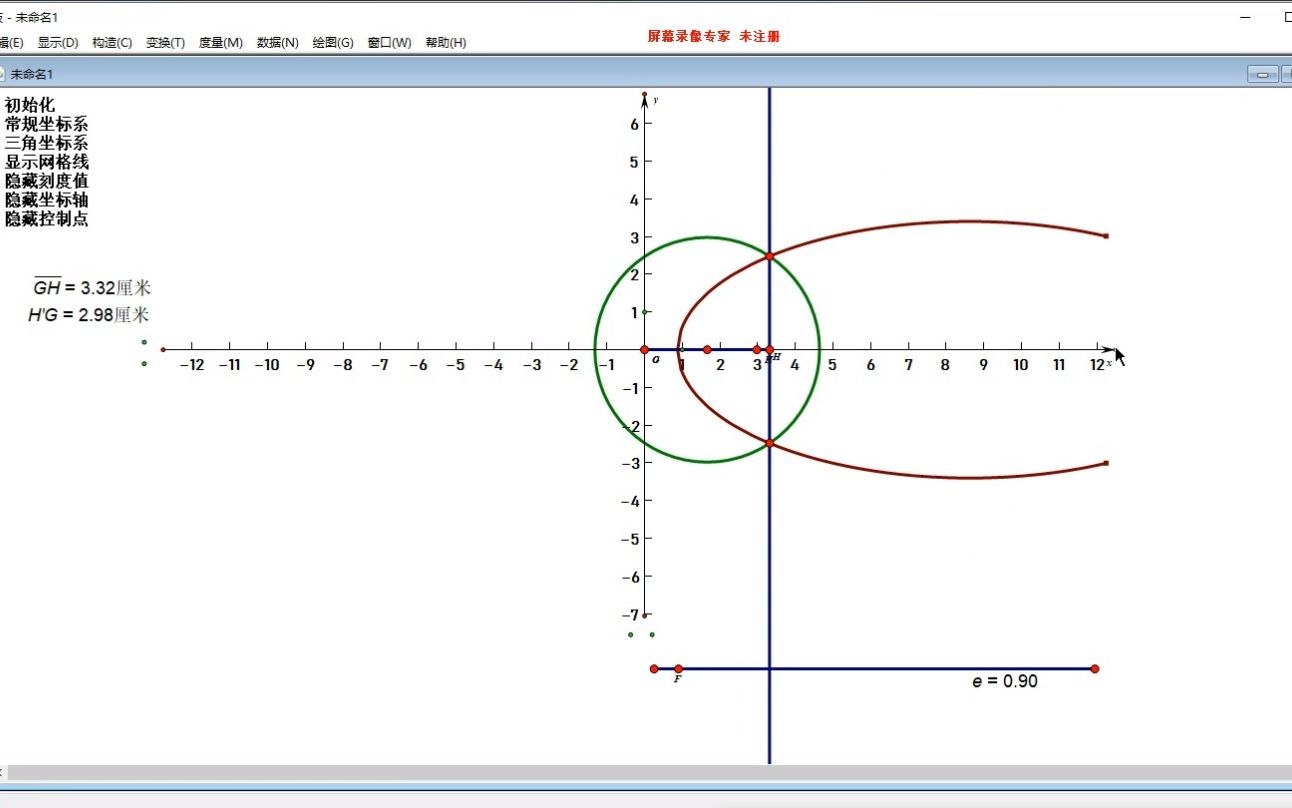1292x808 pixels.
Task: Click the x-axis tick label -12
Action: (x=191, y=365)
